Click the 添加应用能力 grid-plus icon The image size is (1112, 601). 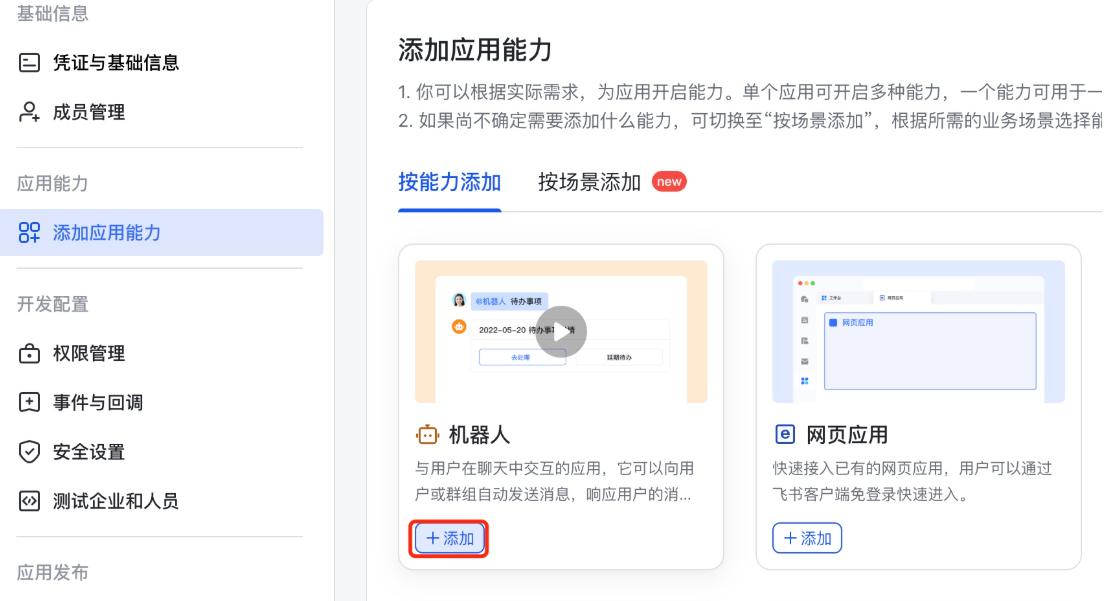[29, 233]
